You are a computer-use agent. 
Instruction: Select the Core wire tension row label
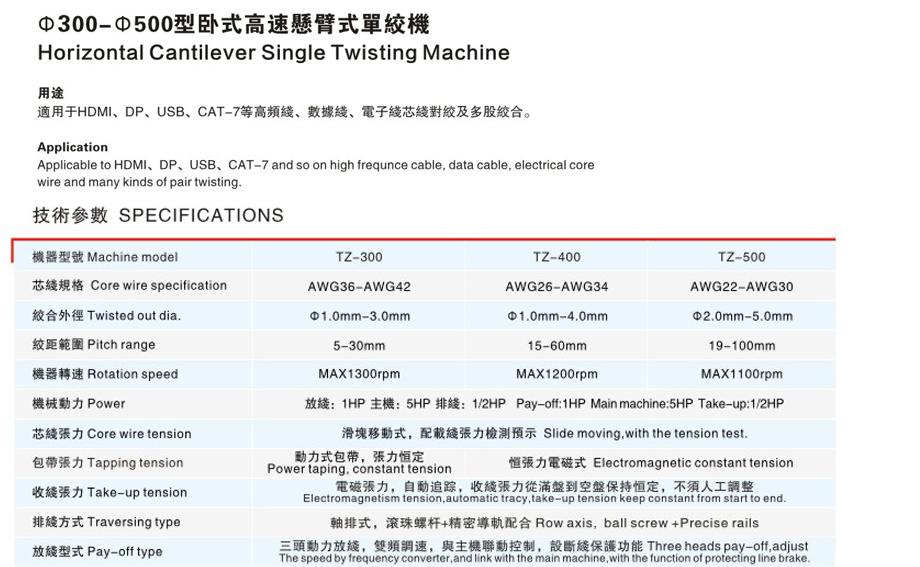pyautogui.click(x=111, y=434)
